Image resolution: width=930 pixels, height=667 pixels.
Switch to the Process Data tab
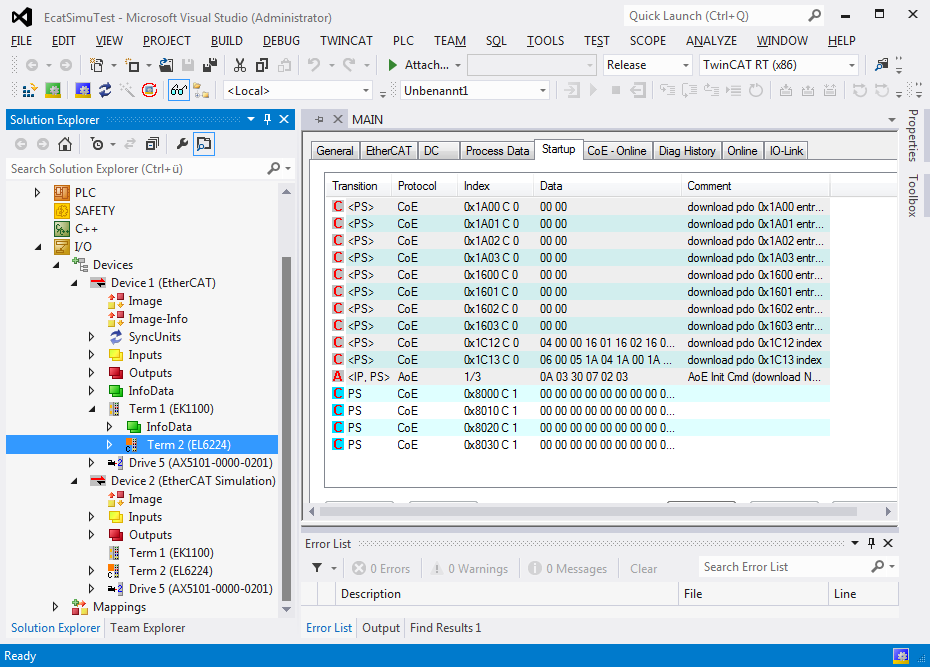497,151
